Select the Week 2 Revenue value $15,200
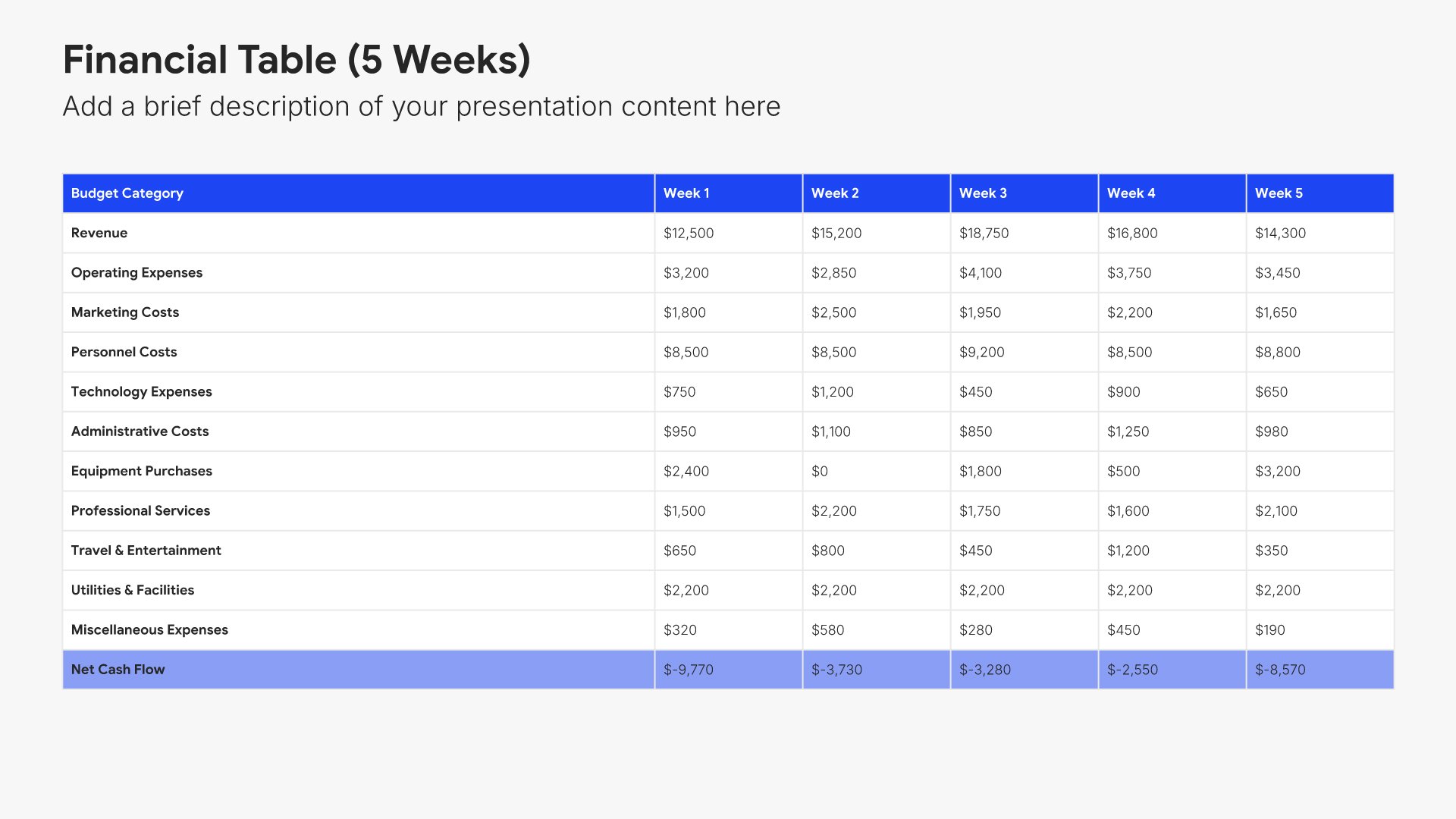The height and width of the screenshot is (819, 1456). coord(836,233)
